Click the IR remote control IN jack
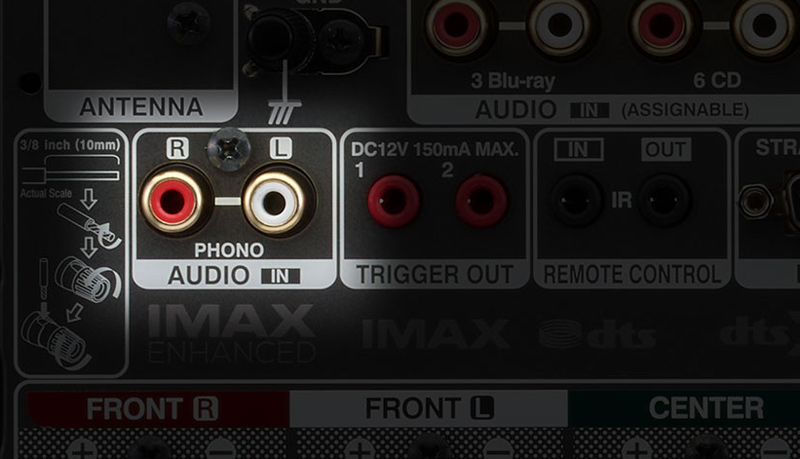This screenshot has width=800, height=459. click(x=577, y=200)
